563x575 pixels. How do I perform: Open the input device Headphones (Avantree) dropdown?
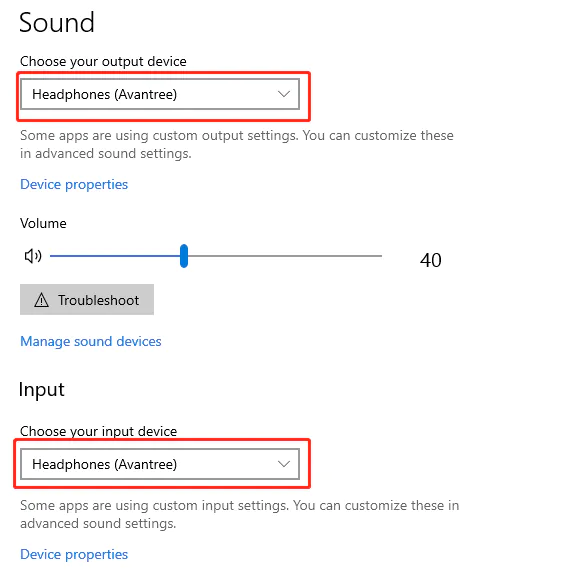(160, 464)
